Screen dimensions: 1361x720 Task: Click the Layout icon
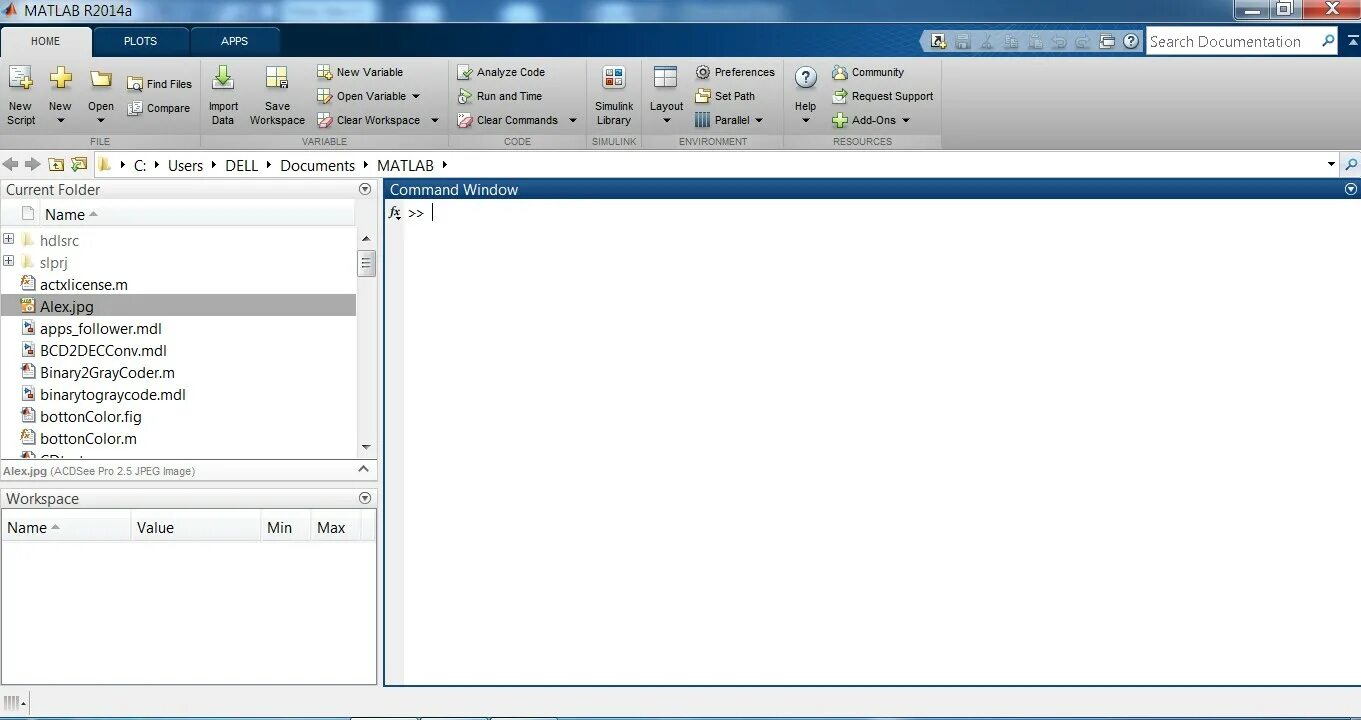(x=665, y=78)
